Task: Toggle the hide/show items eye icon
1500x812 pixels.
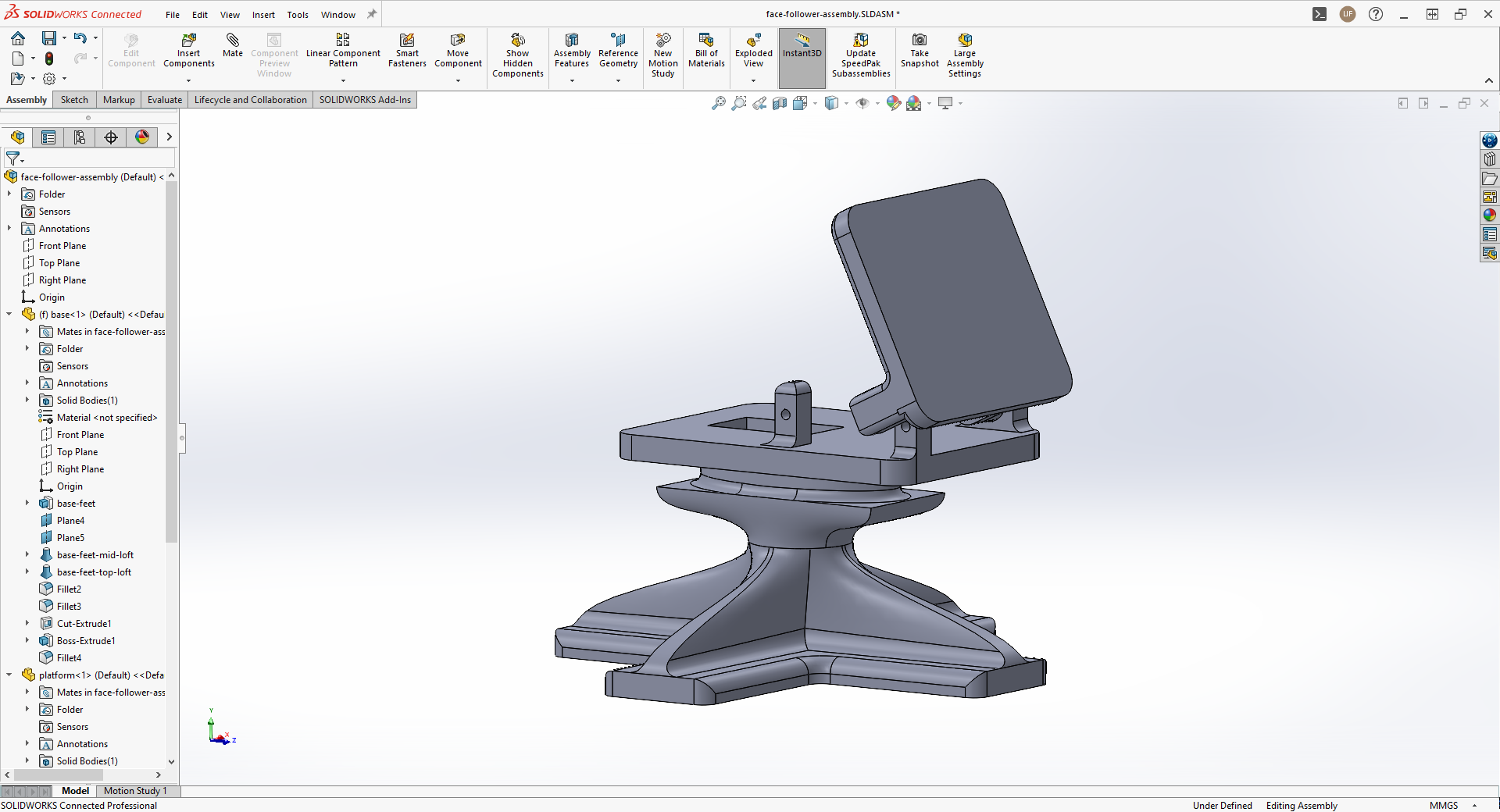Action: (x=862, y=103)
